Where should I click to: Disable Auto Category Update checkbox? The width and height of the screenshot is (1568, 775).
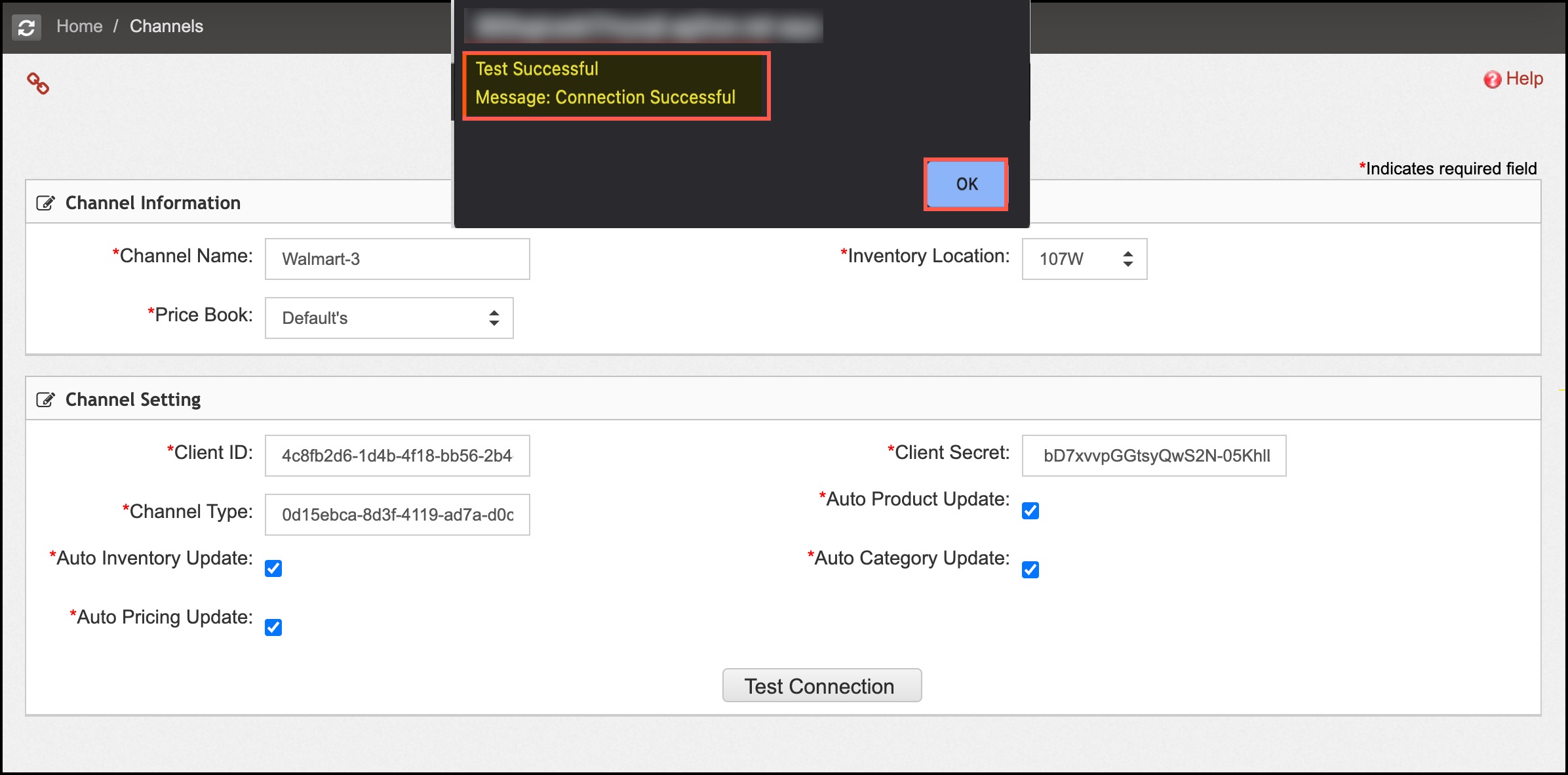[1030, 570]
